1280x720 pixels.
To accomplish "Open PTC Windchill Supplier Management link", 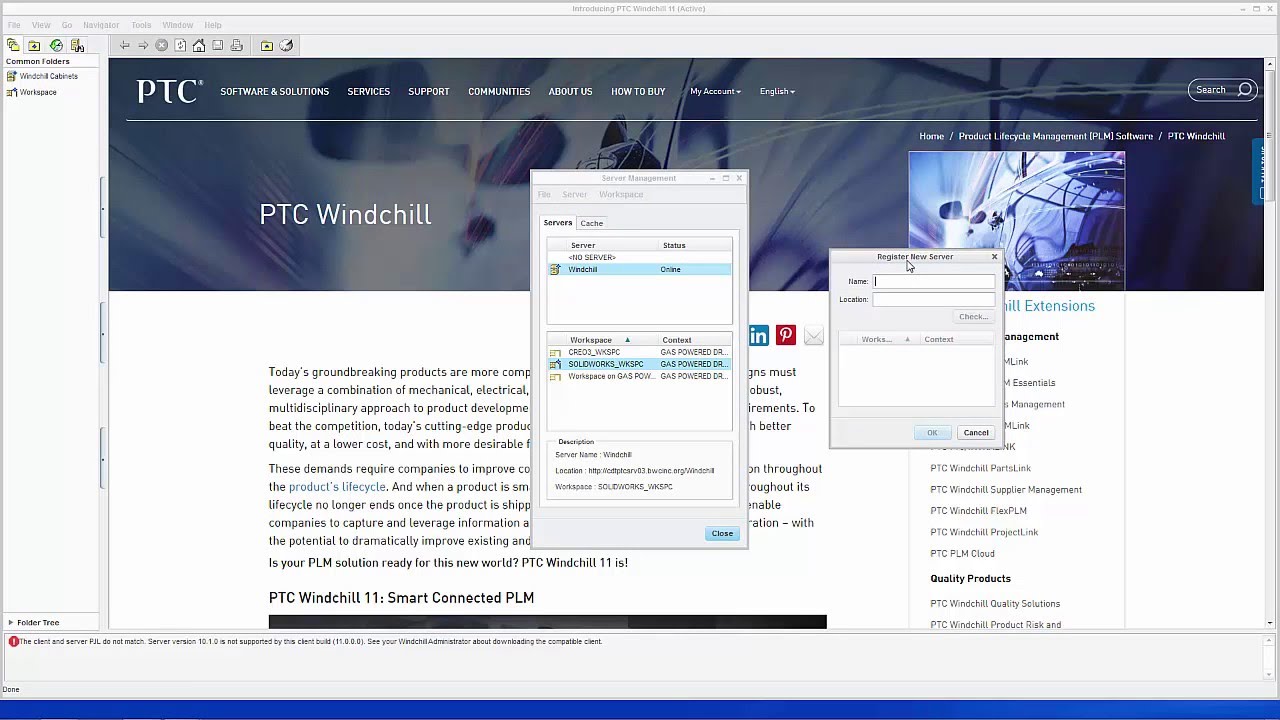I will pos(1006,490).
